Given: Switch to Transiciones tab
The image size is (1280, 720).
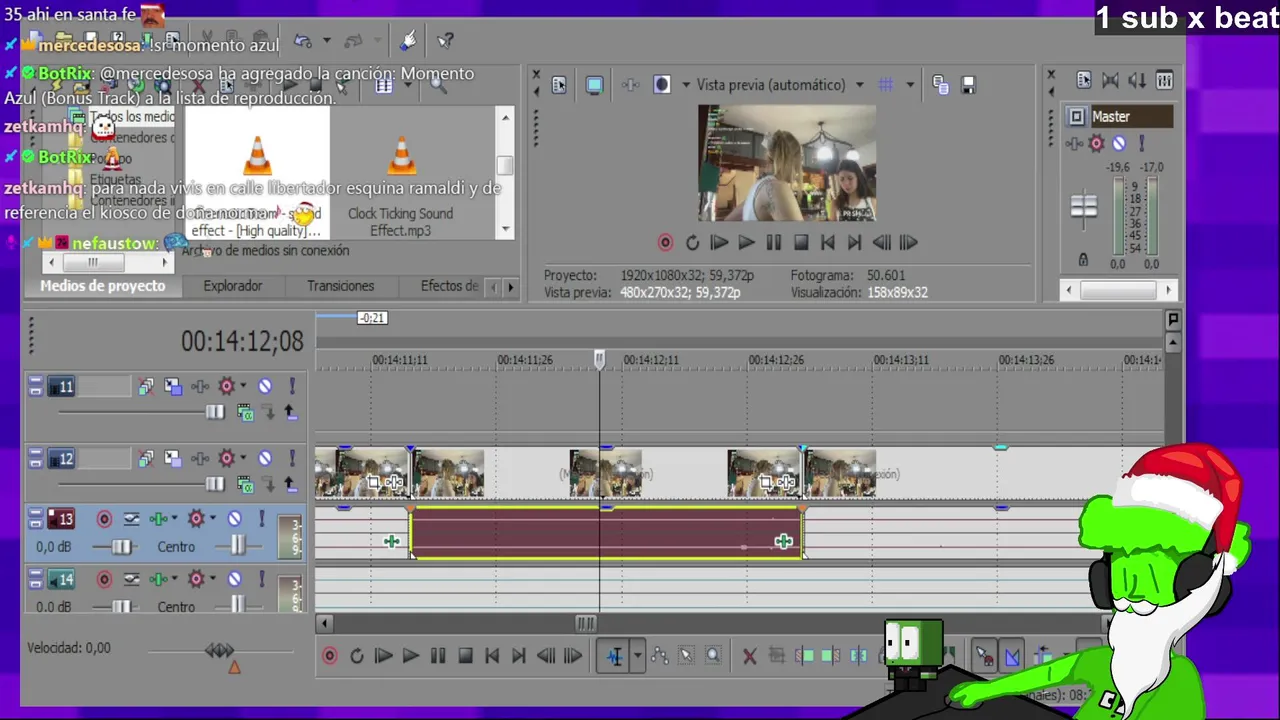Looking at the screenshot, I should click(340, 286).
